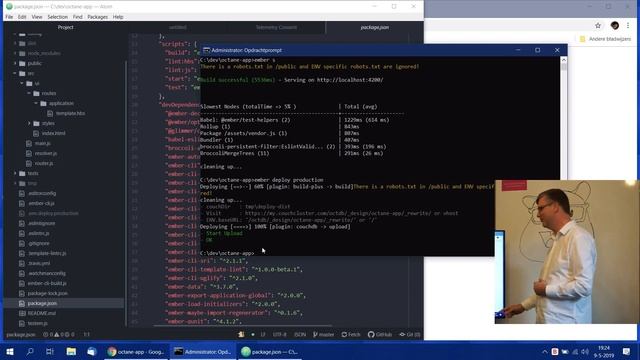Viewport: 640px width, 360px height.
Task: Select the package.json editor tab
Action: pyautogui.click(x=374, y=27)
